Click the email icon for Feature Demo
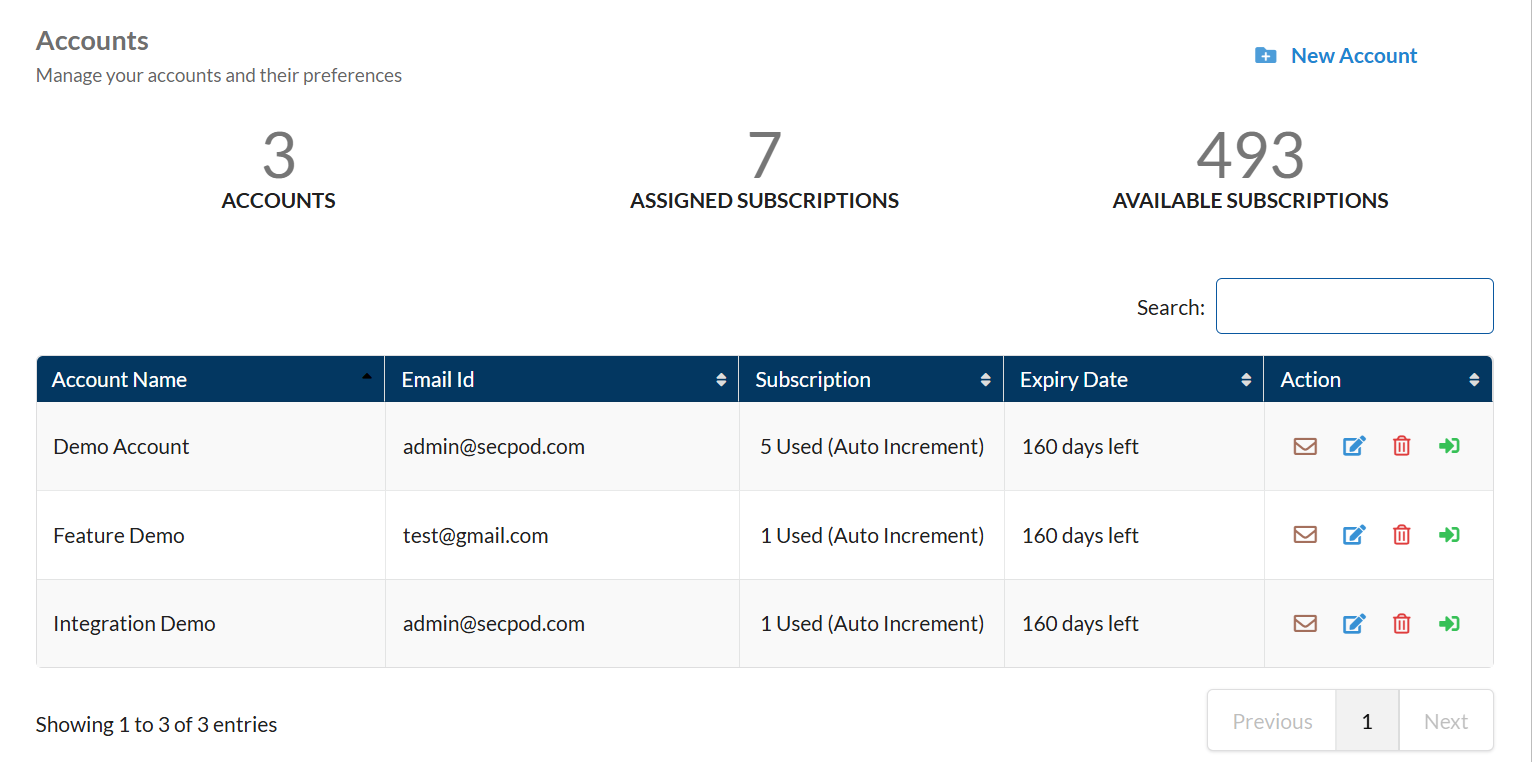The width and height of the screenshot is (1532, 762). coord(1305,535)
